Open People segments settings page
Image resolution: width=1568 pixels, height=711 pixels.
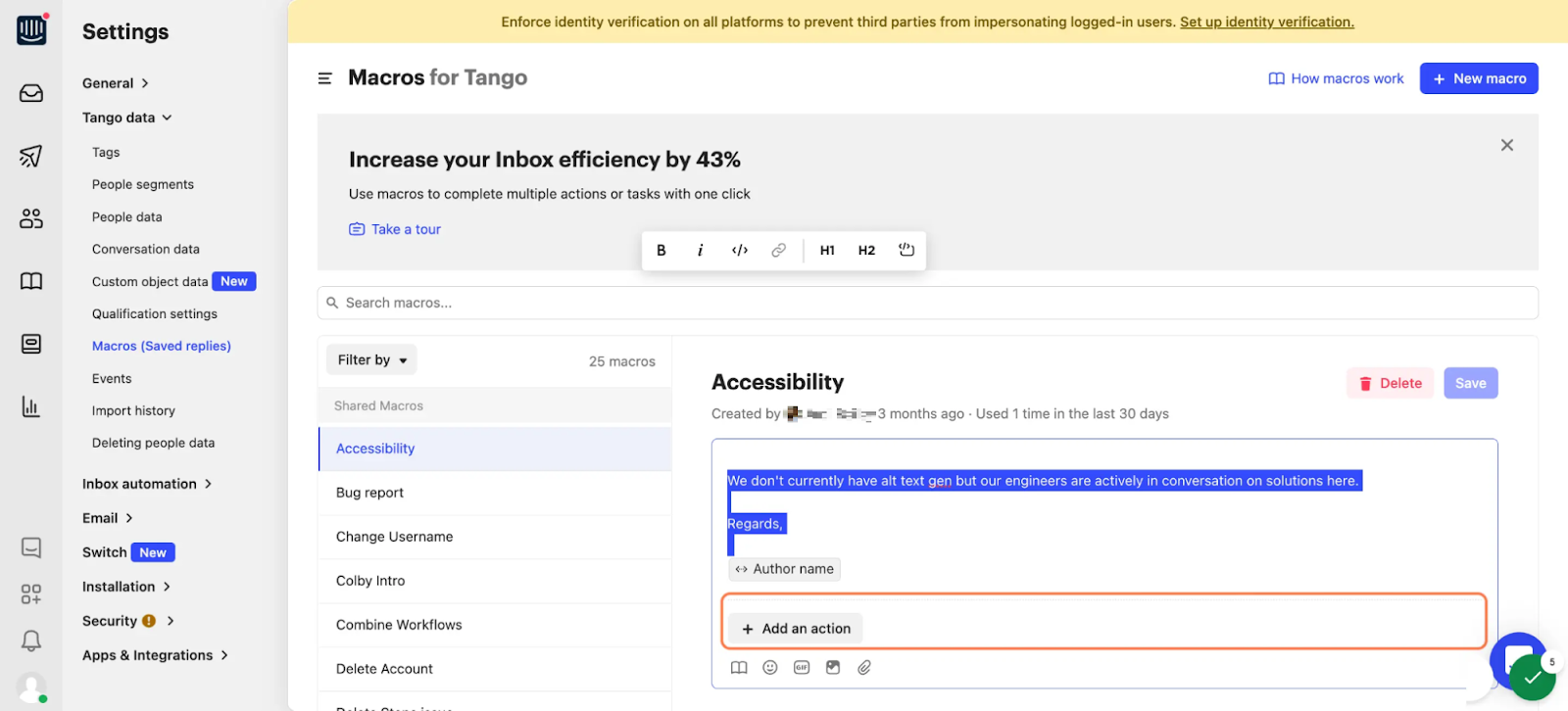[143, 184]
